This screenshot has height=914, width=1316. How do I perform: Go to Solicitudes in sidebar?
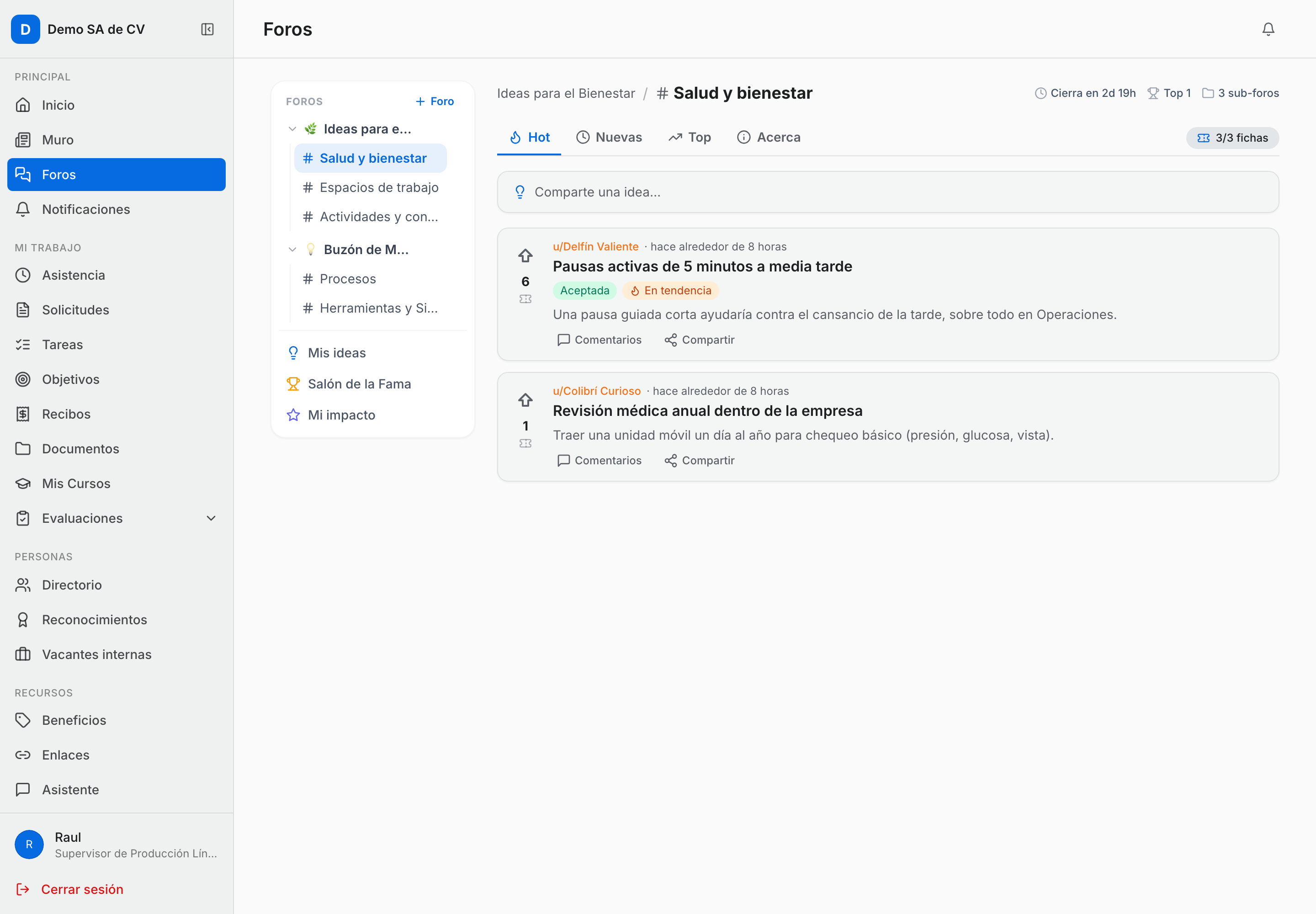(x=116, y=310)
